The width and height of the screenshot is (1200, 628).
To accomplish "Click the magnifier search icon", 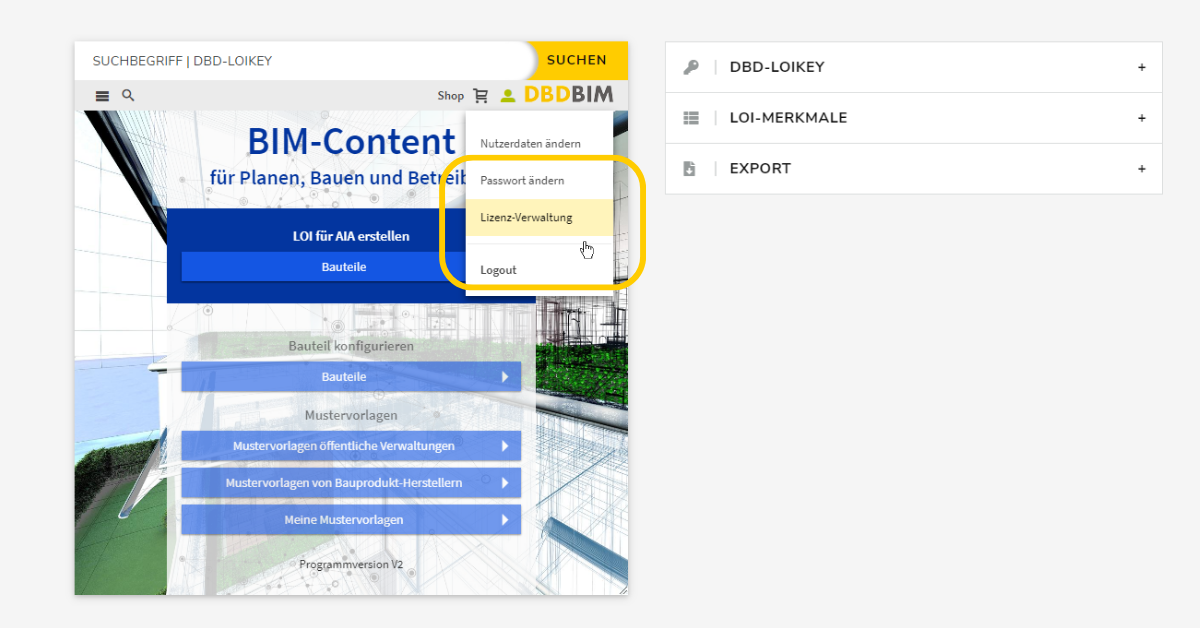I will (x=128, y=95).
